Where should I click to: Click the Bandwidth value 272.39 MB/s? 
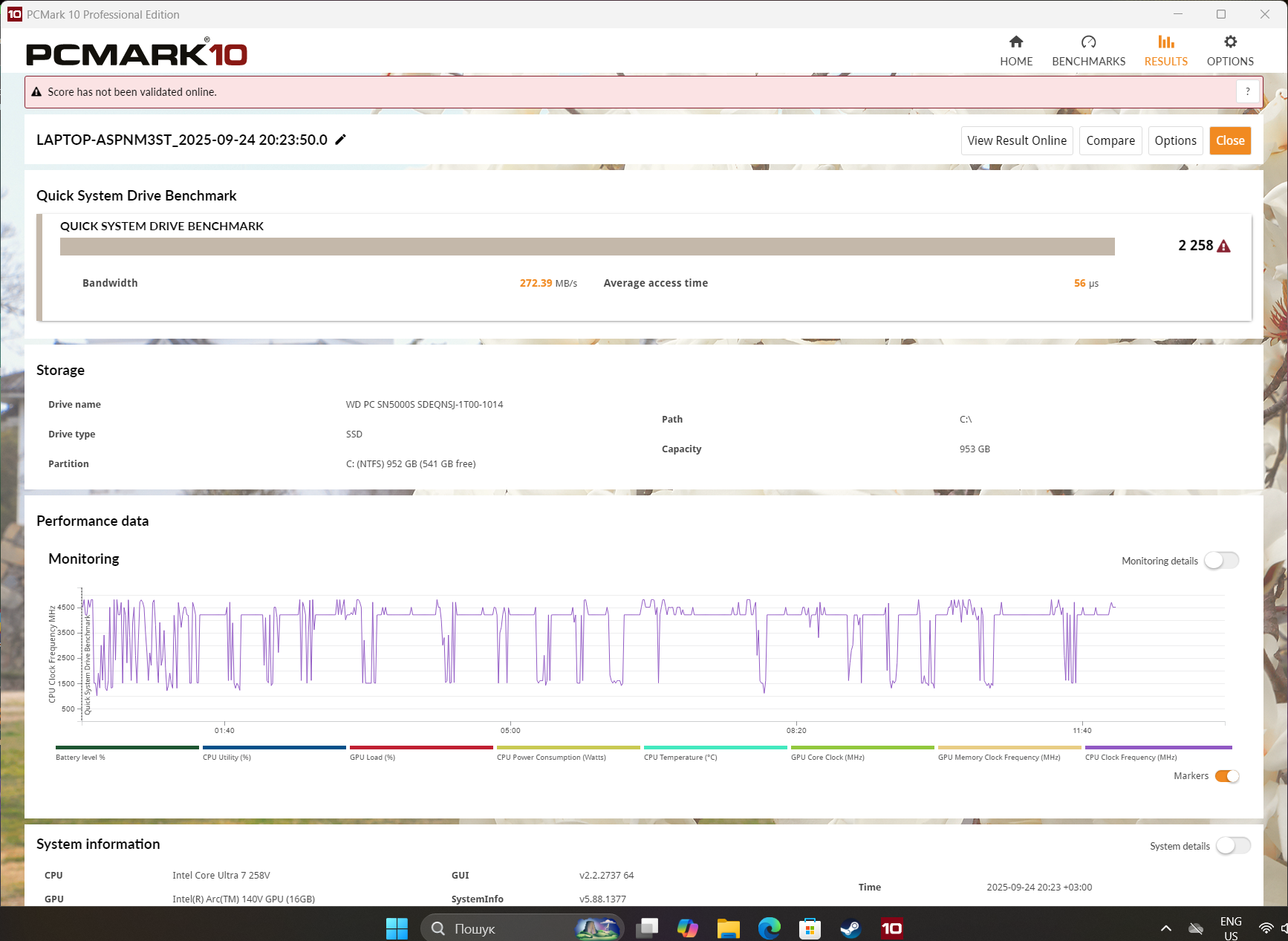(x=548, y=283)
